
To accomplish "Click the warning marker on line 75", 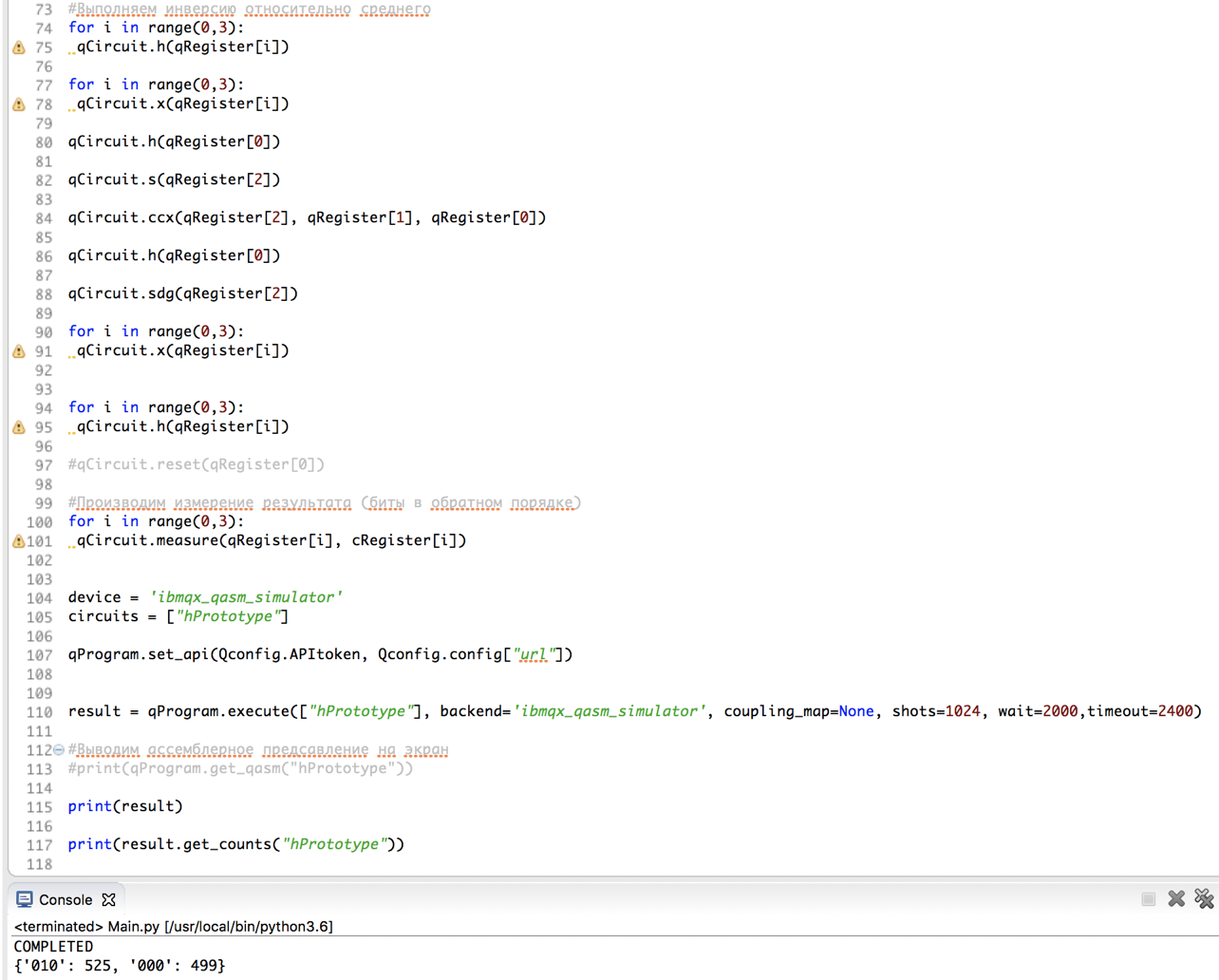I will [x=19, y=47].
